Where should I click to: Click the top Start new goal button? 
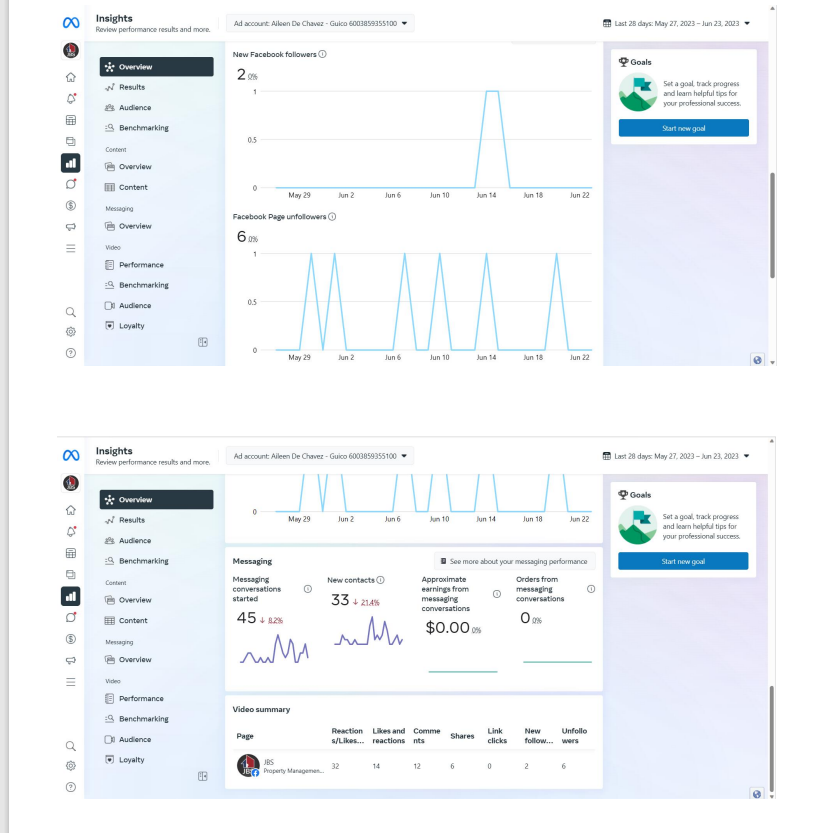pos(684,128)
